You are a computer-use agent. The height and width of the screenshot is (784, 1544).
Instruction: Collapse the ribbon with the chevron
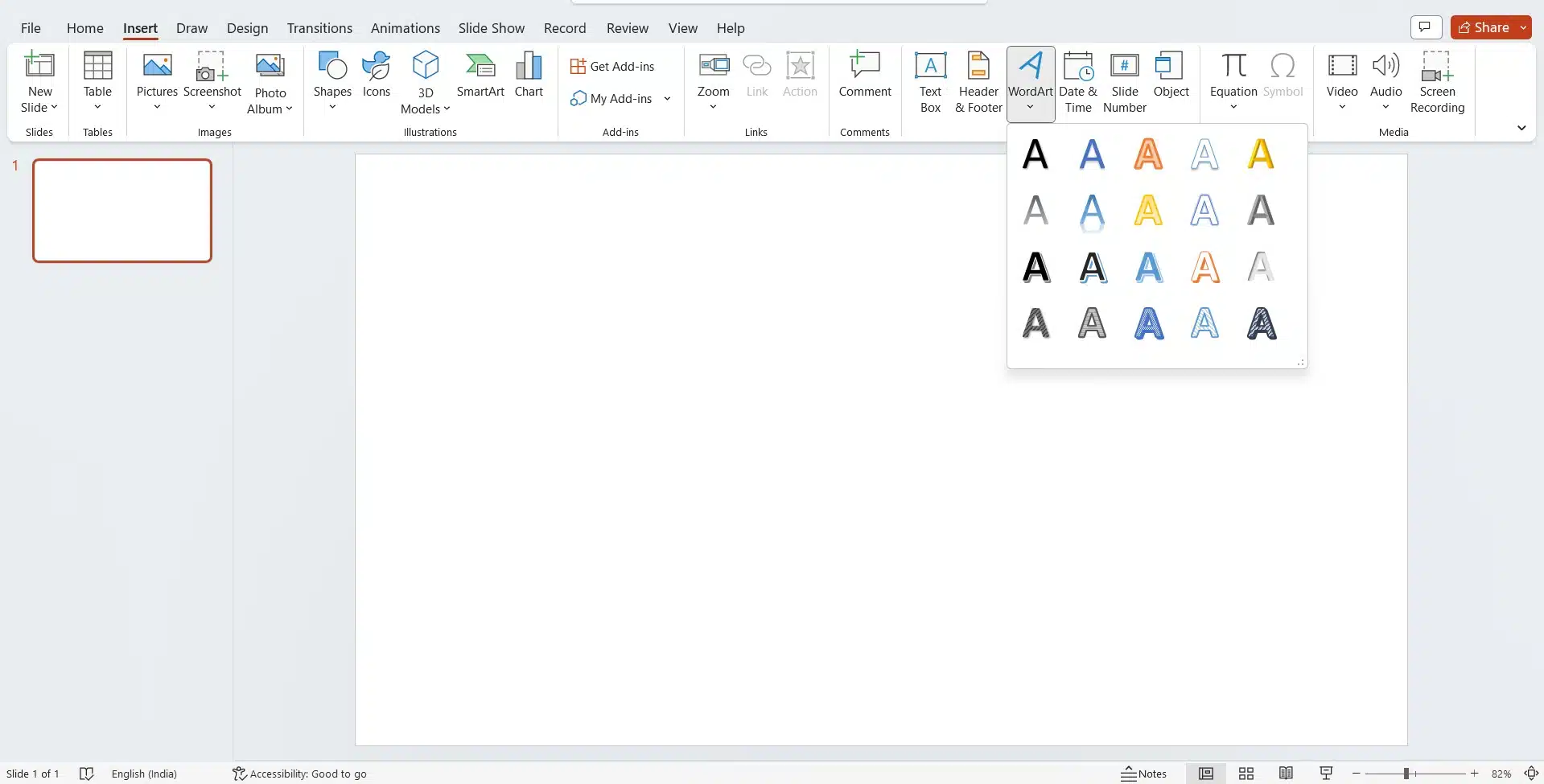click(x=1521, y=128)
